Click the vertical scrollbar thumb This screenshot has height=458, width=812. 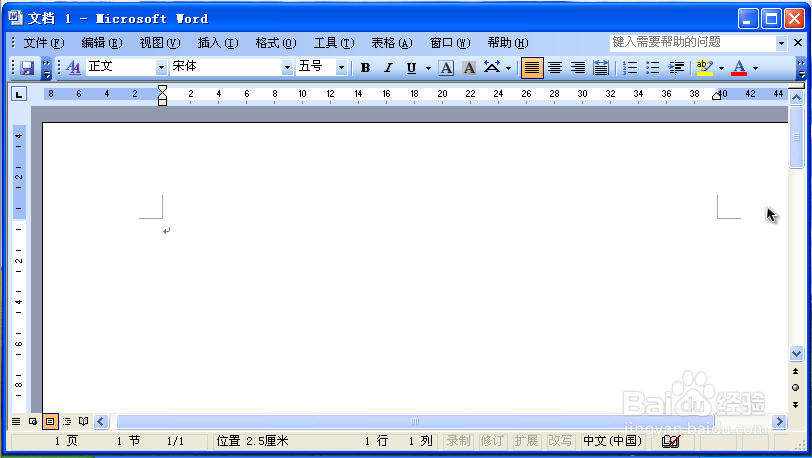[796, 137]
